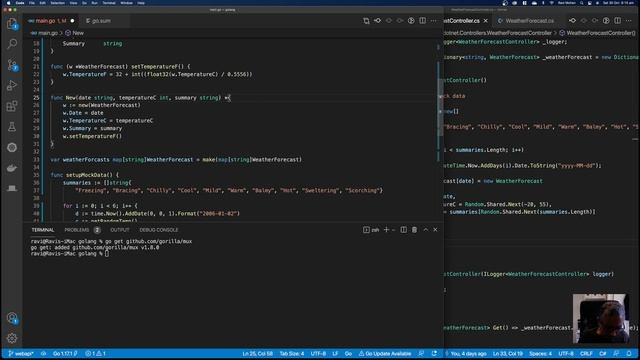Open More Actions in the C# window toolbar
This screenshot has width=640, height=360.
(629, 21)
